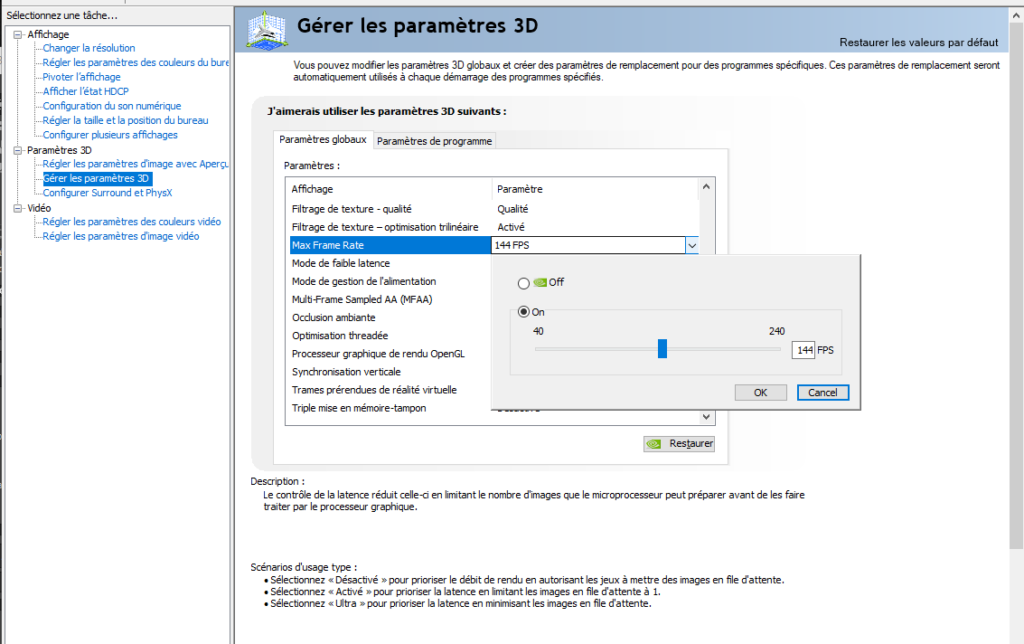The height and width of the screenshot is (644, 1024).
Task: Open Configurer Surround et PhysX
Action: (x=107, y=193)
